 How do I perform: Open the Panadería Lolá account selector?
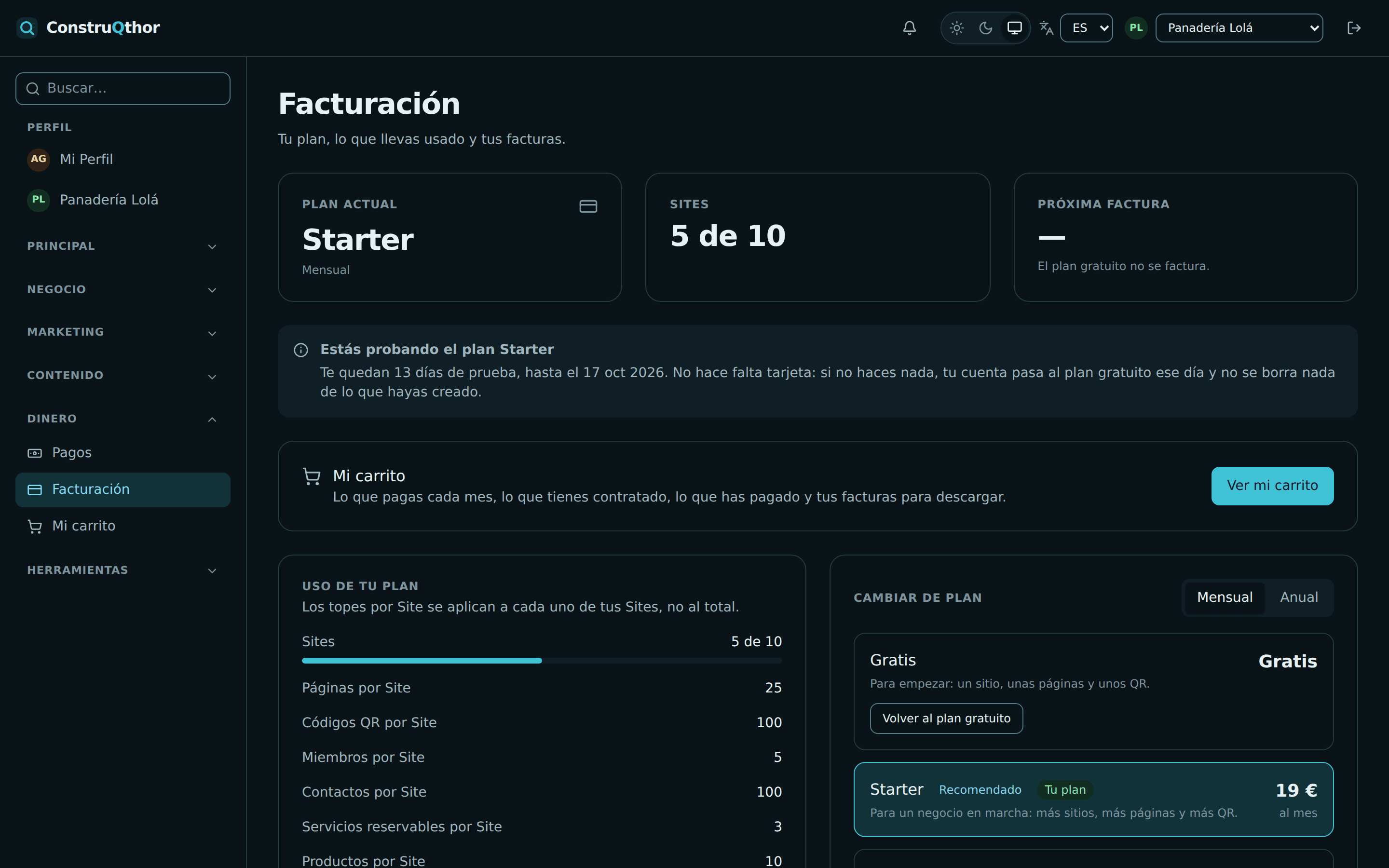click(1239, 27)
